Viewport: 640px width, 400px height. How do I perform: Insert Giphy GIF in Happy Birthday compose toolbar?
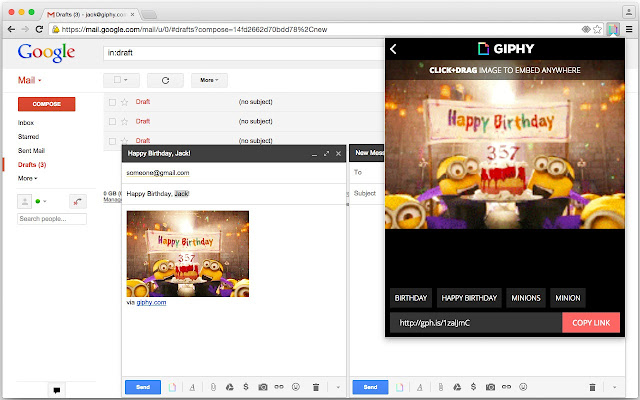pos(172,387)
